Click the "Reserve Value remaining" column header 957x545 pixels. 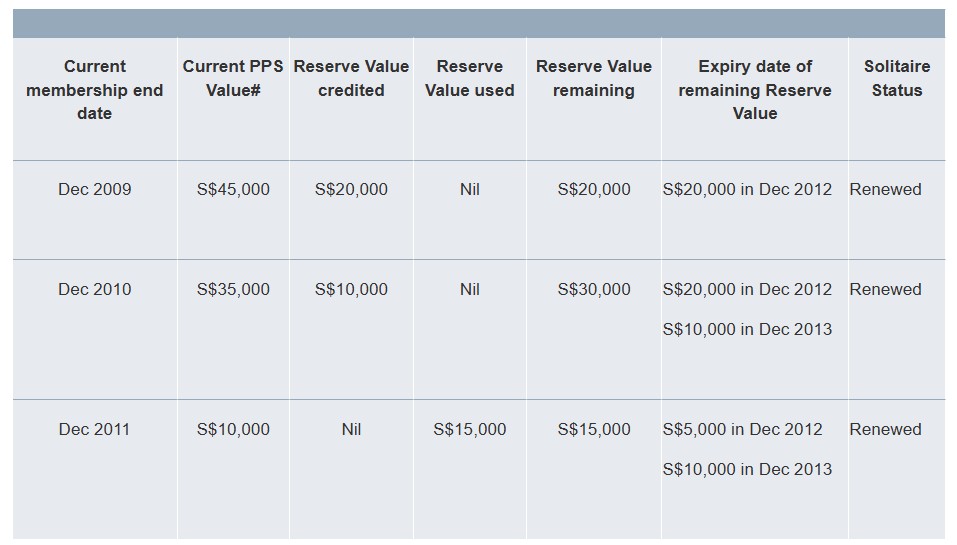coord(593,78)
